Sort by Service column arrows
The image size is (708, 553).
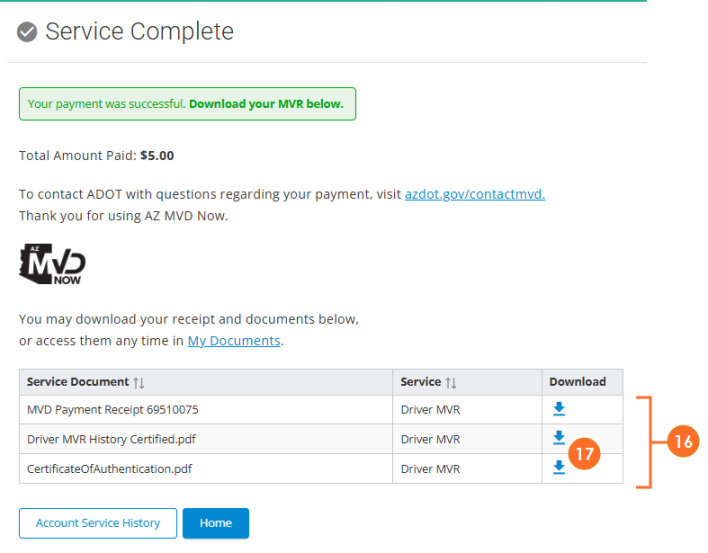451,382
